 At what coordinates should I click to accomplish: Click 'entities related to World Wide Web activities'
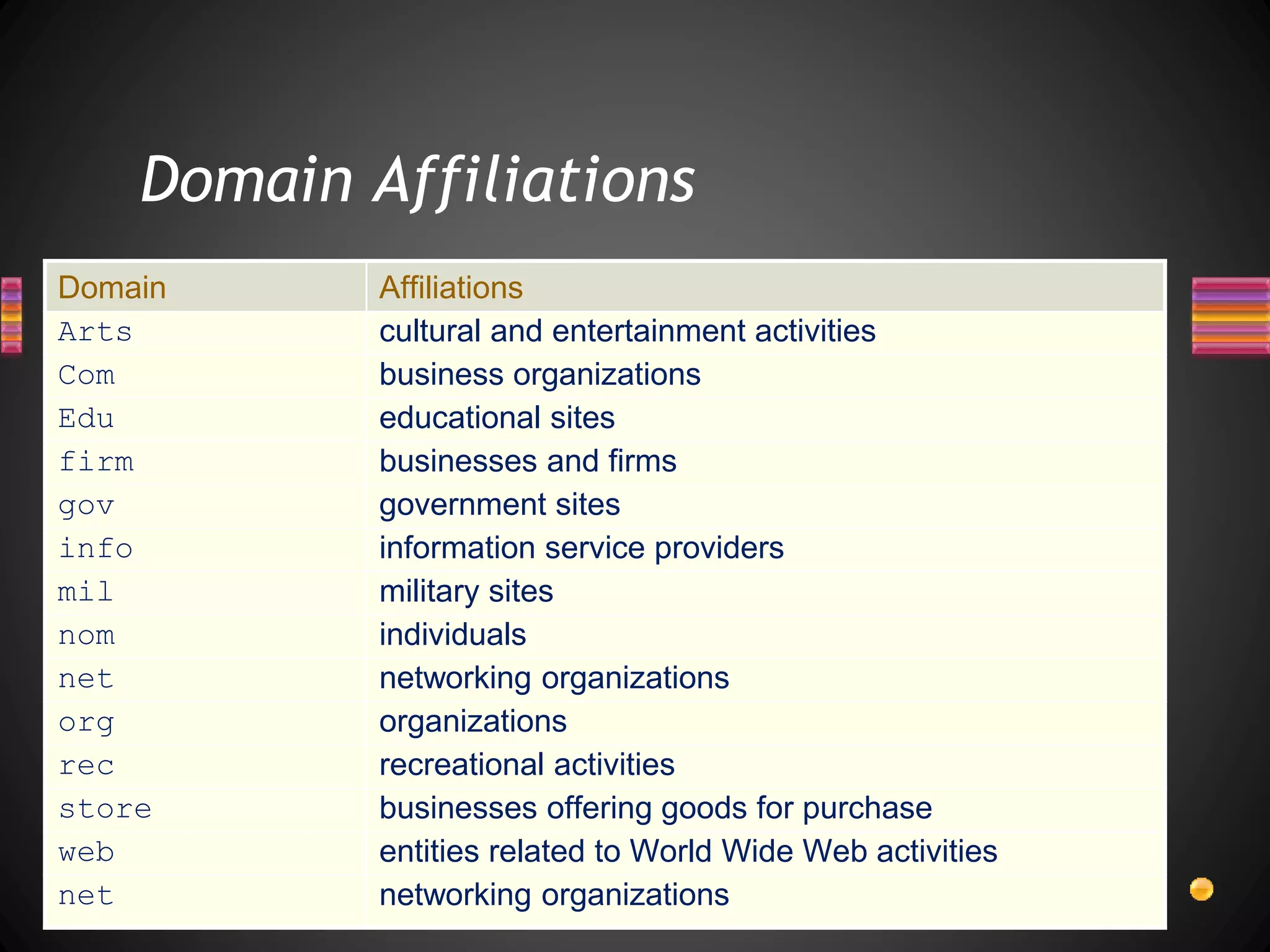point(688,852)
